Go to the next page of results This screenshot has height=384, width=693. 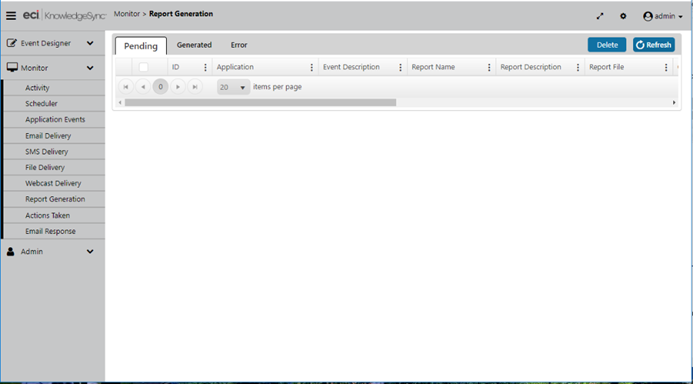pos(178,87)
